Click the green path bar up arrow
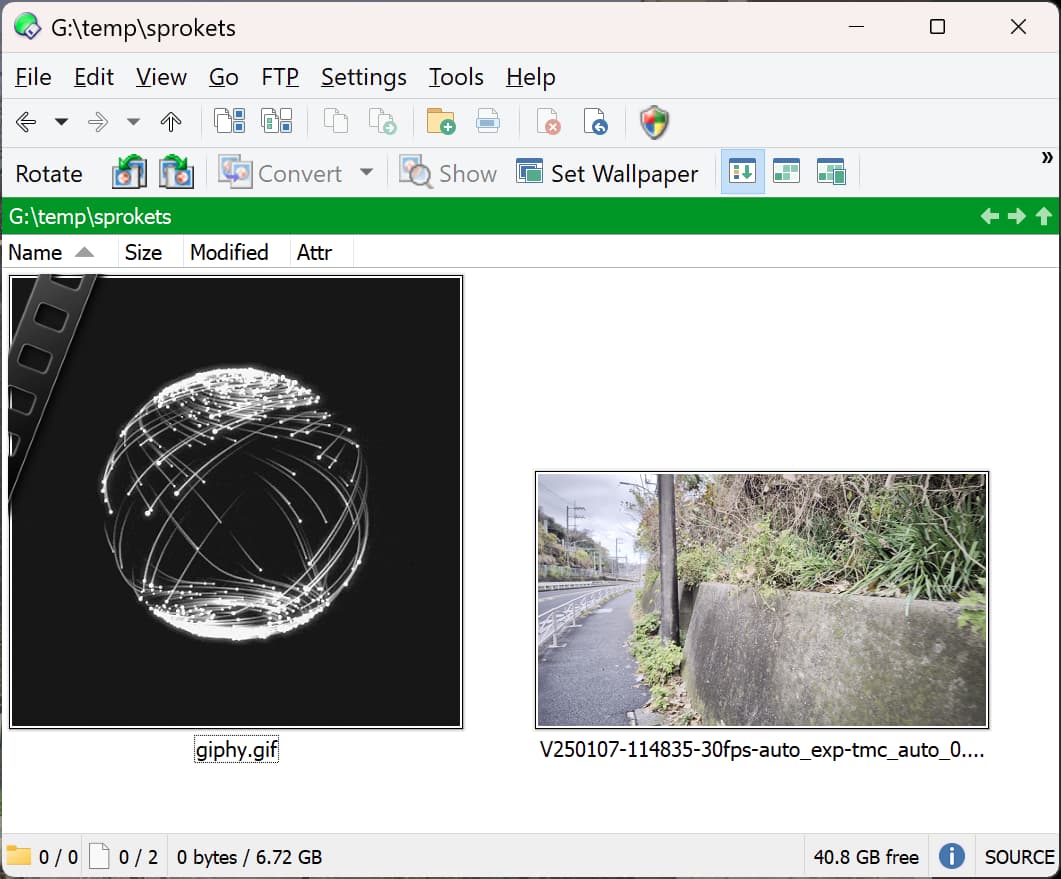Image resolution: width=1061 pixels, height=879 pixels. pos(1043,216)
